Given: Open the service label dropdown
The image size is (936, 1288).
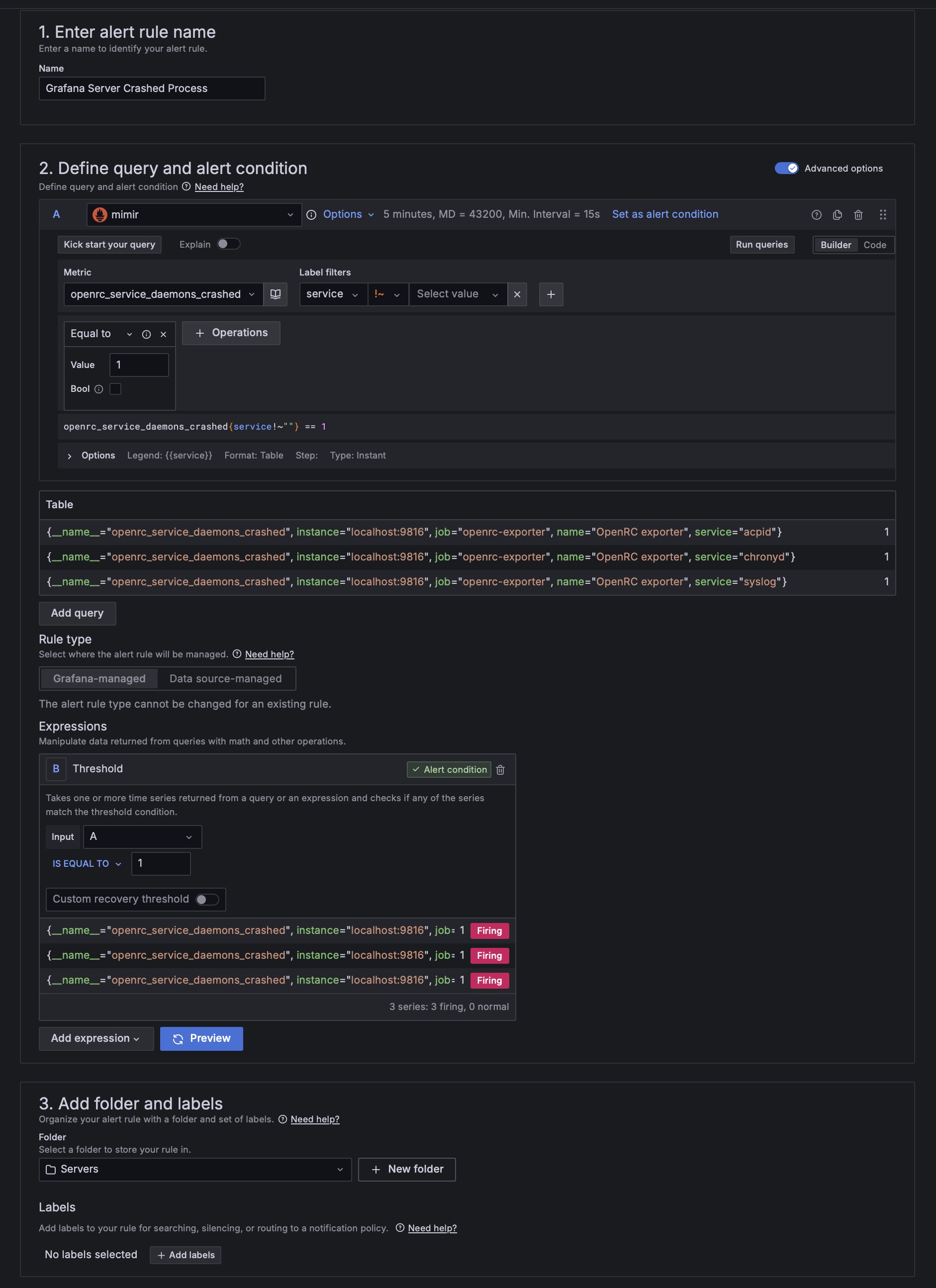Looking at the screenshot, I should pyautogui.click(x=333, y=294).
